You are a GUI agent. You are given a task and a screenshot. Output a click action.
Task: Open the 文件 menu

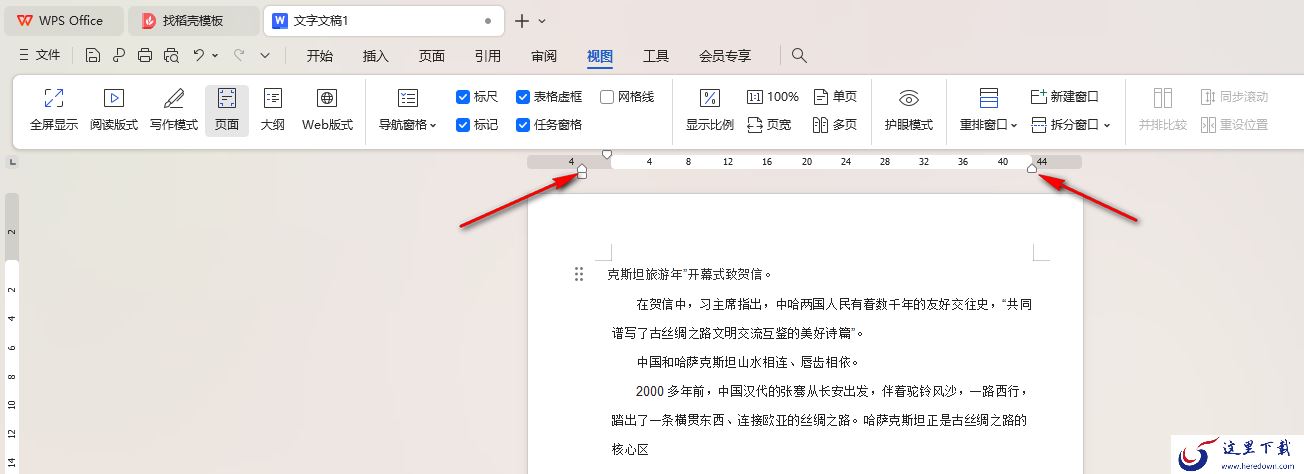(39, 55)
